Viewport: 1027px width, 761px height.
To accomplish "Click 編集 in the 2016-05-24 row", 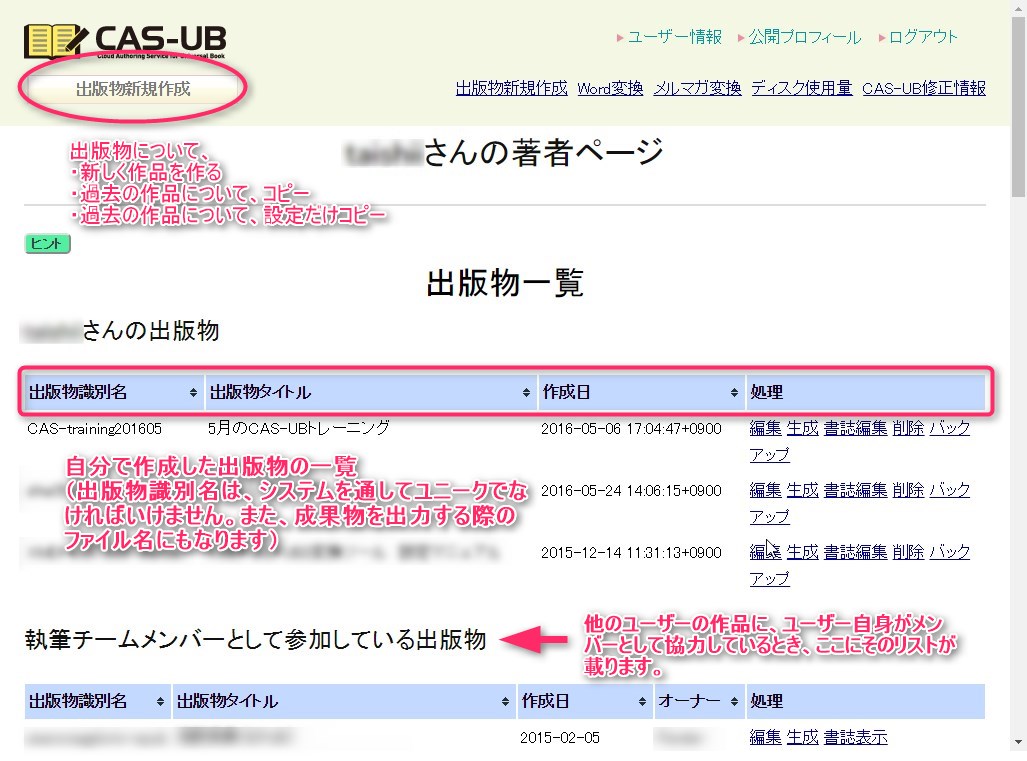I will click(x=765, y=490).
